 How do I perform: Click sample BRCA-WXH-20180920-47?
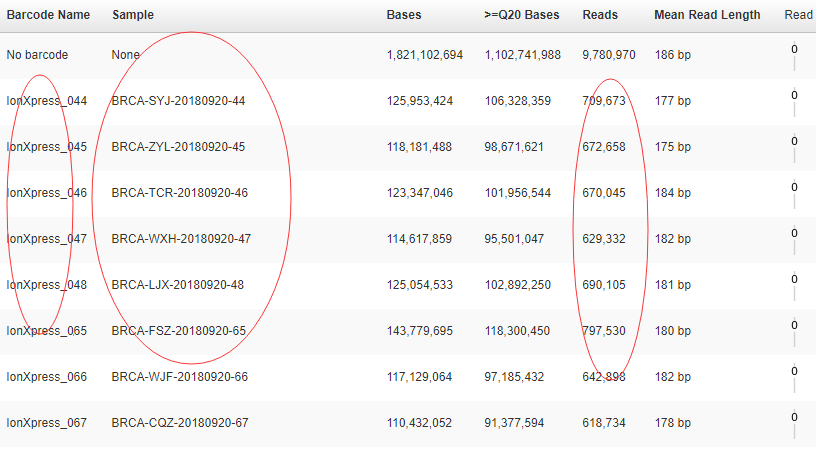pyautogui.click(x=181, y=239)
